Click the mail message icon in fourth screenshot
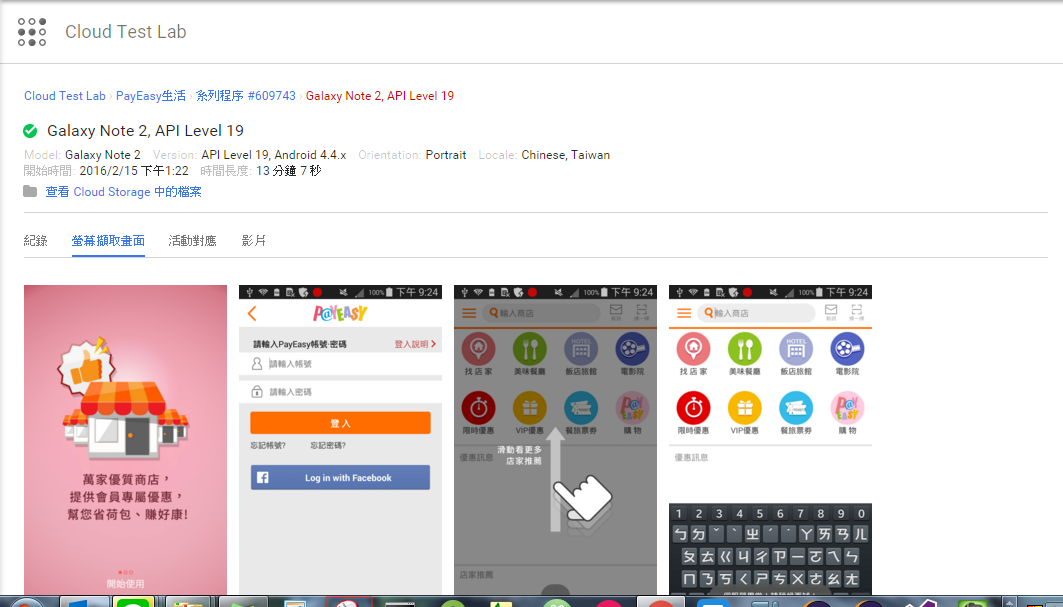 tap(831, 312)
